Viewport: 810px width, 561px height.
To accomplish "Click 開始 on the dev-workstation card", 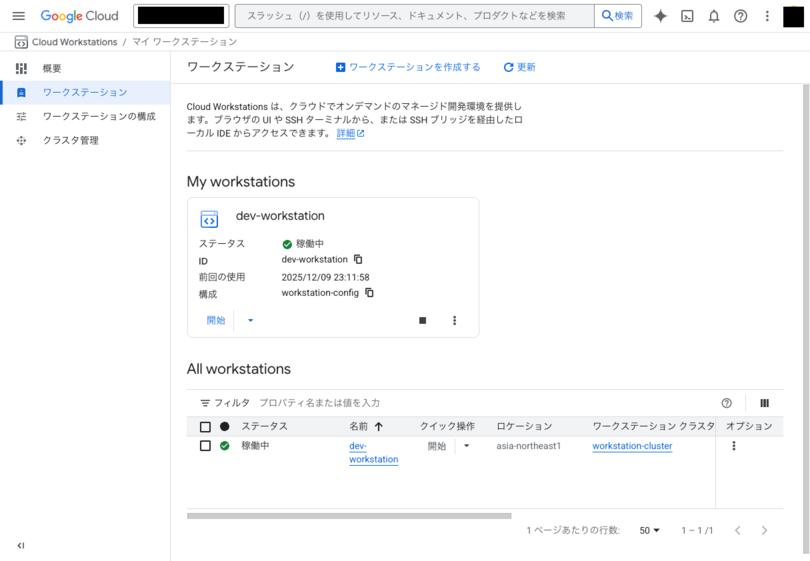I will (216, 320).
